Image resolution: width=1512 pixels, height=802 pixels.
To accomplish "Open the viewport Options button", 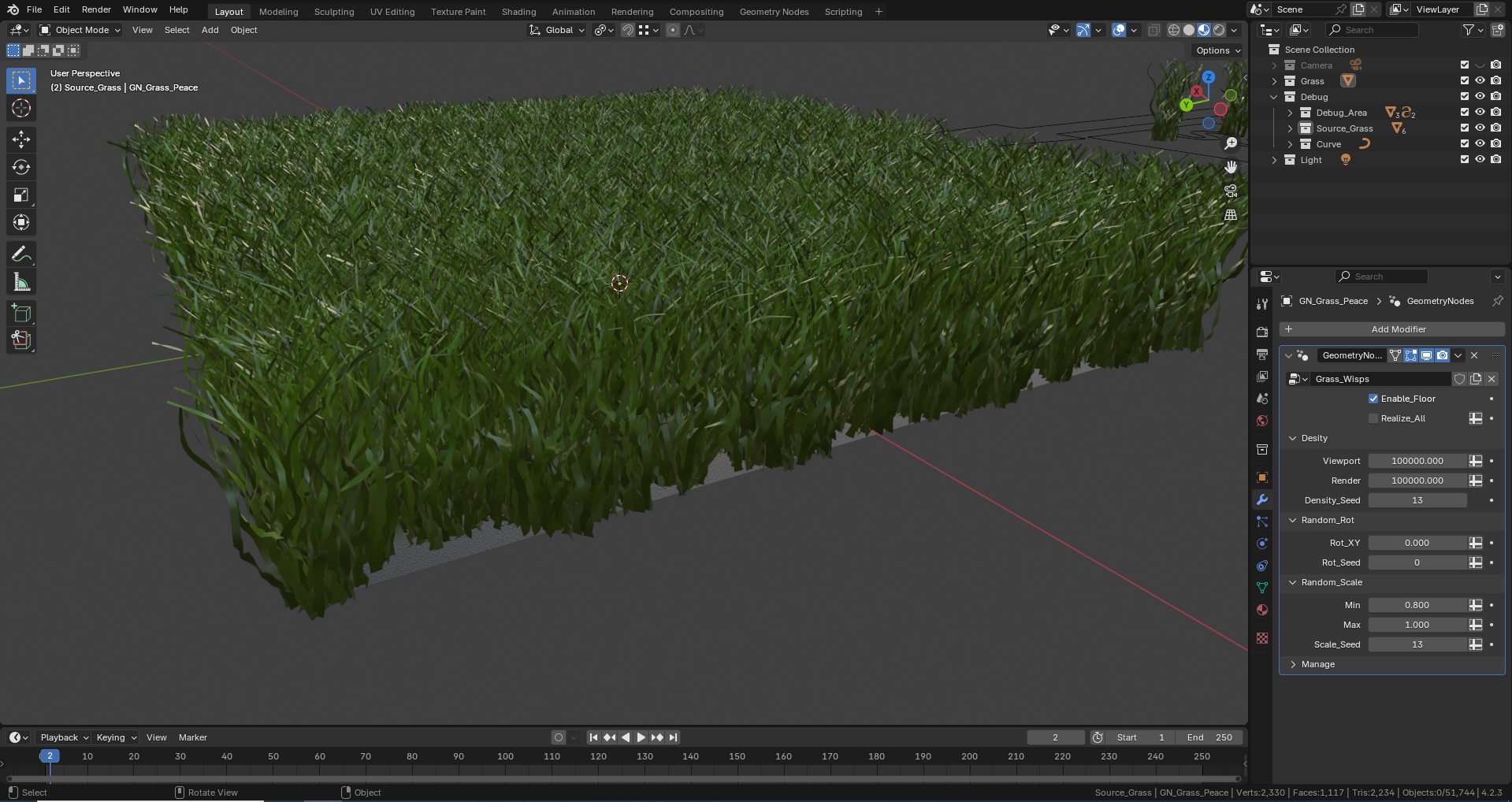I will (1217, 50).
